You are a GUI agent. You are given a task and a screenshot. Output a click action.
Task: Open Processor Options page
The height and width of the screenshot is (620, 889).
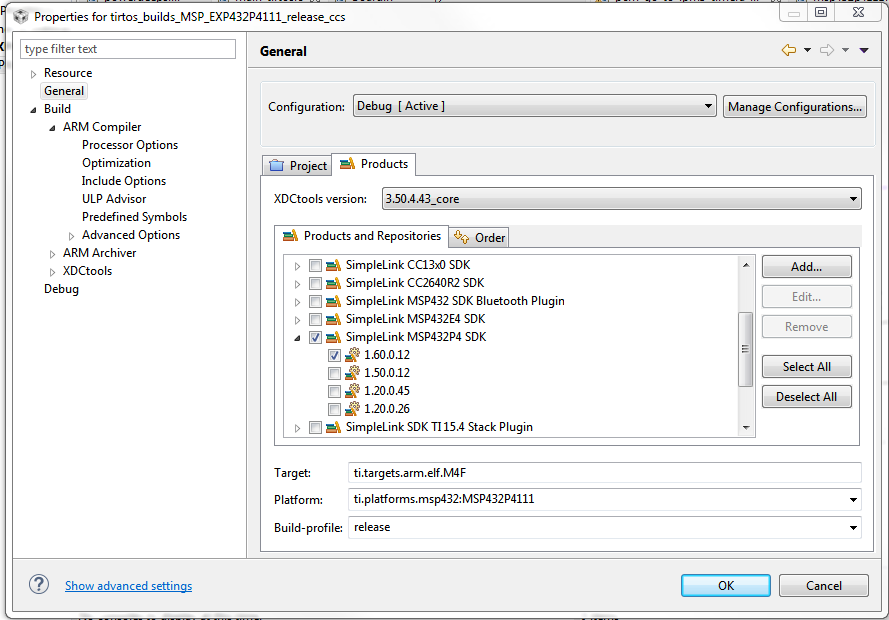[130, 145]
